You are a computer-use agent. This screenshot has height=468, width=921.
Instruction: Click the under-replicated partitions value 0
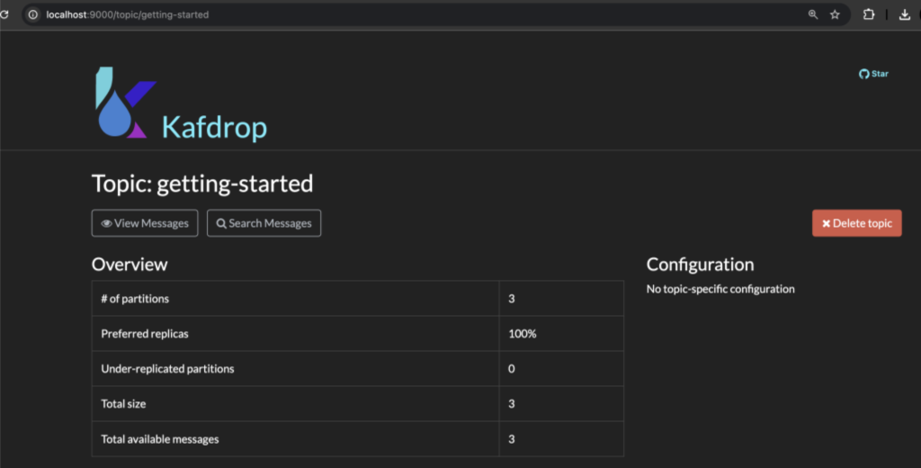pos(512,369)
